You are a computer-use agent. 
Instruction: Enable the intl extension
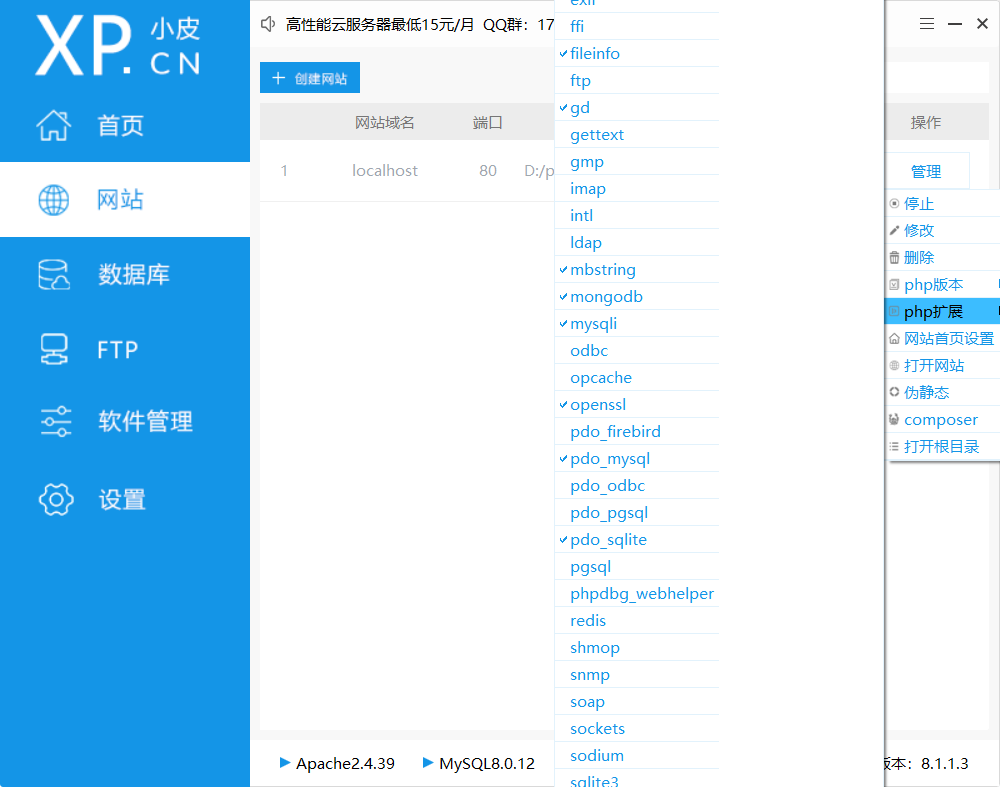(637, 216)
